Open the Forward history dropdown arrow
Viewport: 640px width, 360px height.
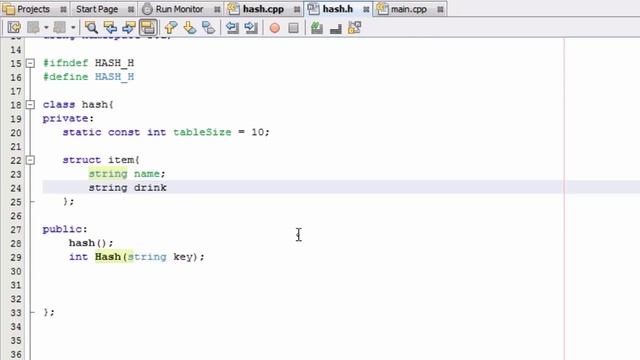pyautogui.click(x=73, y=28)
